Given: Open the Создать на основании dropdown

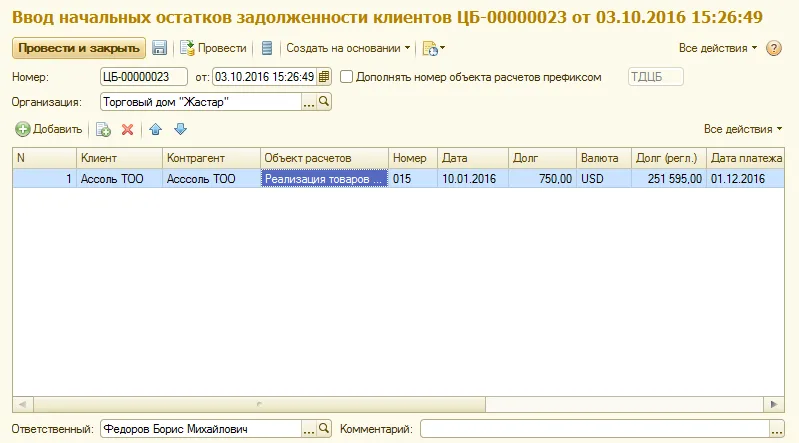Looking at the screenshot, I should pyautogui.click(x=348, y=48).
